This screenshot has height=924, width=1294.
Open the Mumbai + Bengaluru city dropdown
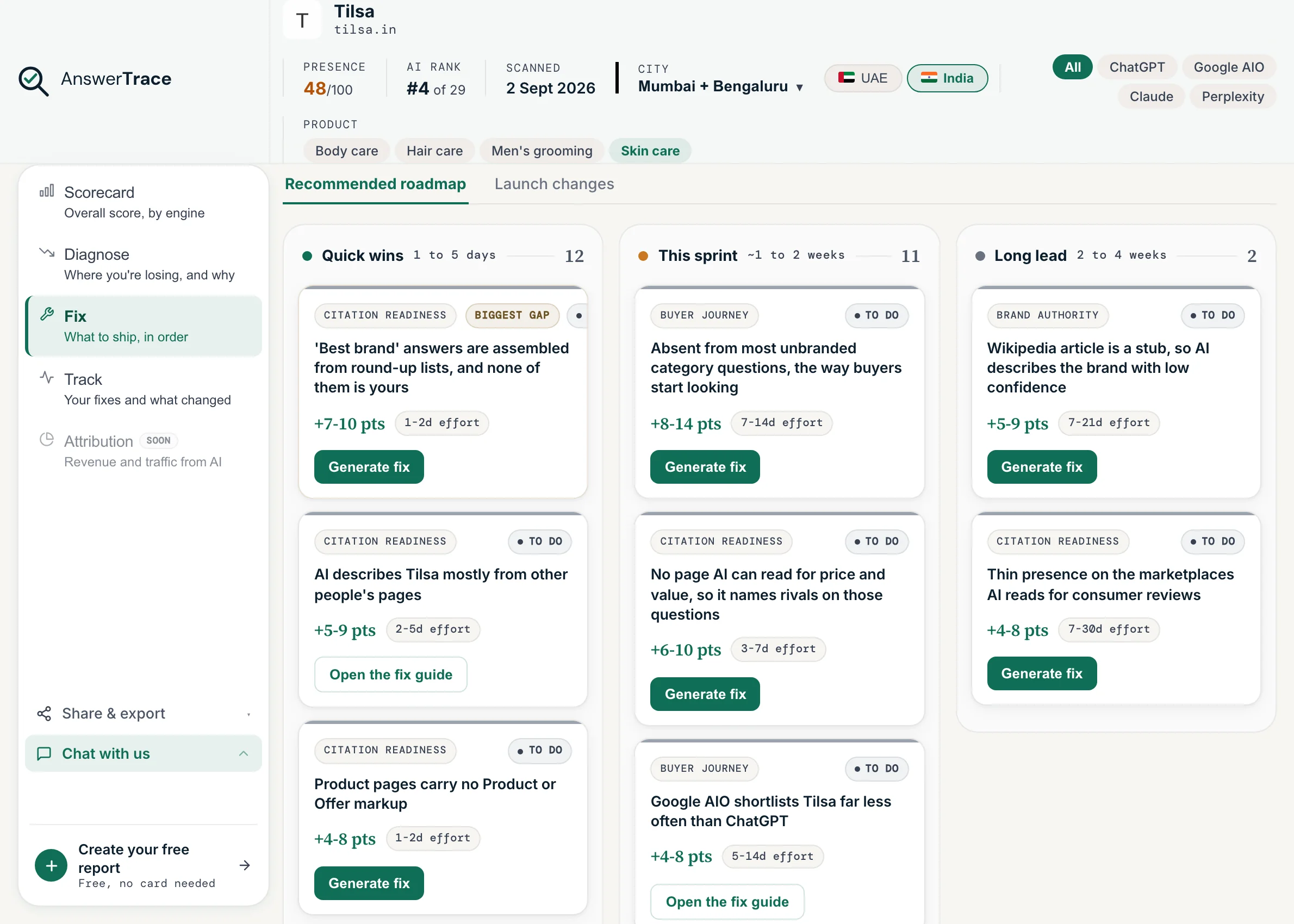click(720, 86)
